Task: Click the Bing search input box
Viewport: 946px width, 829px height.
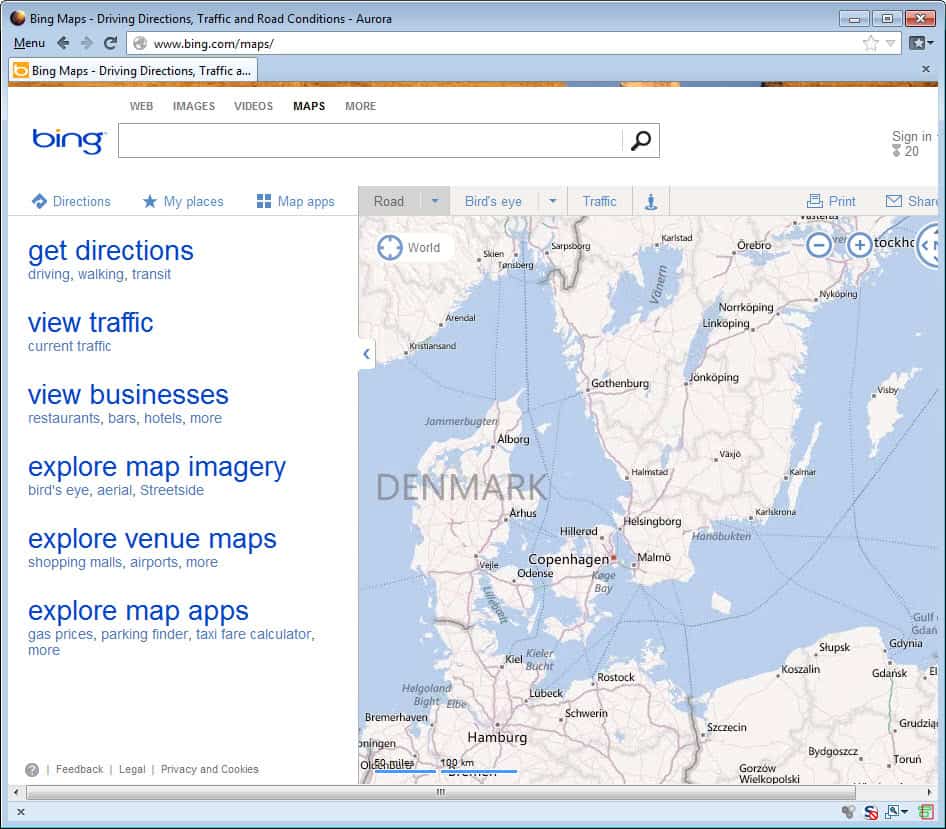Action: 370,141
